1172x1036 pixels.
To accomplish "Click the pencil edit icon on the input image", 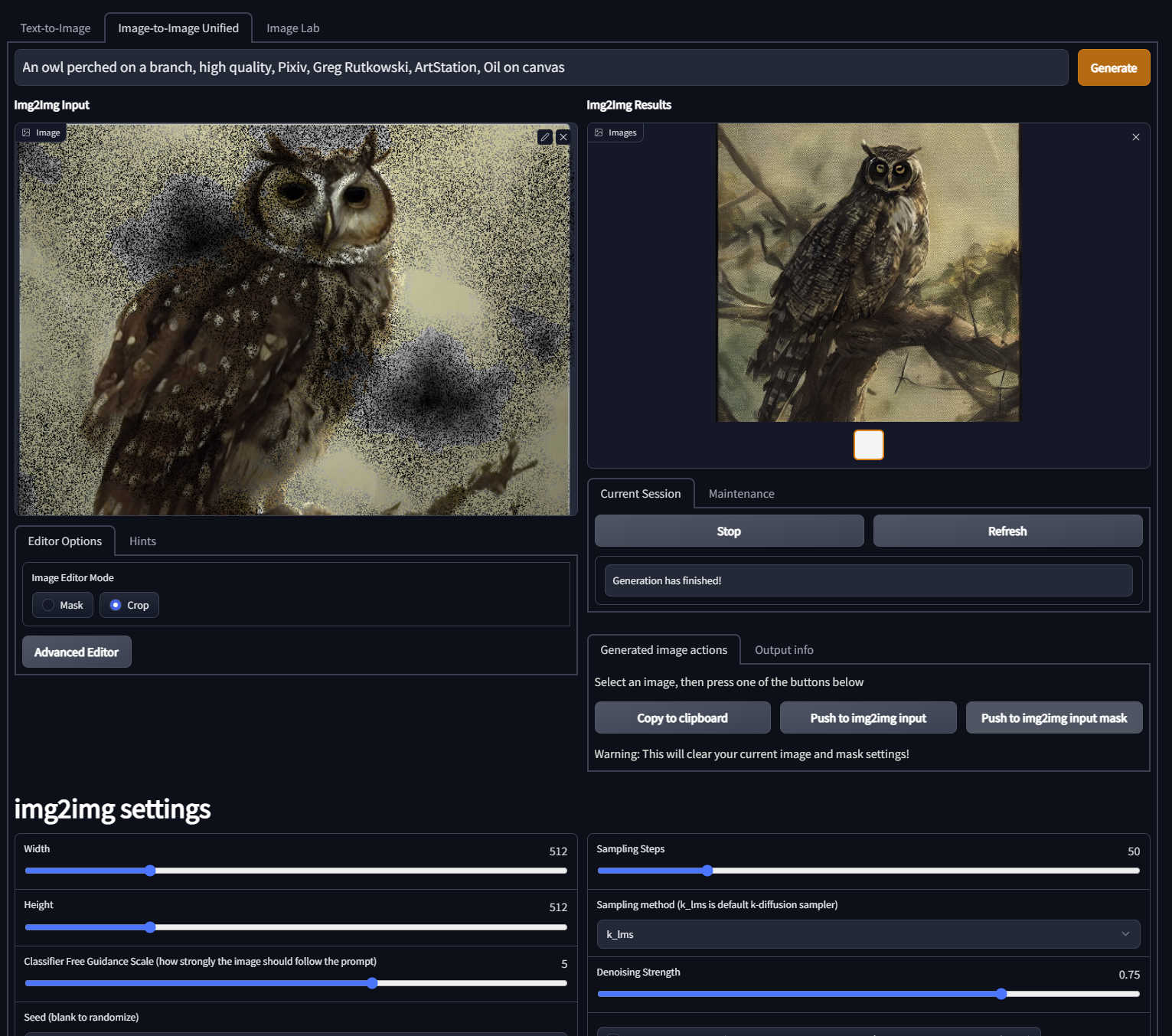I will coord(545,137).
